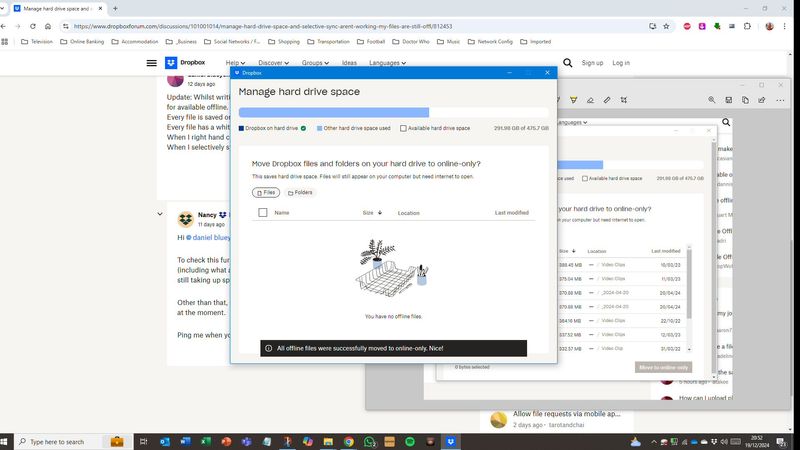The width and height of the screenshot is (800, 450).
Task: Click the Chrome address bar URL
Action: 263,26
